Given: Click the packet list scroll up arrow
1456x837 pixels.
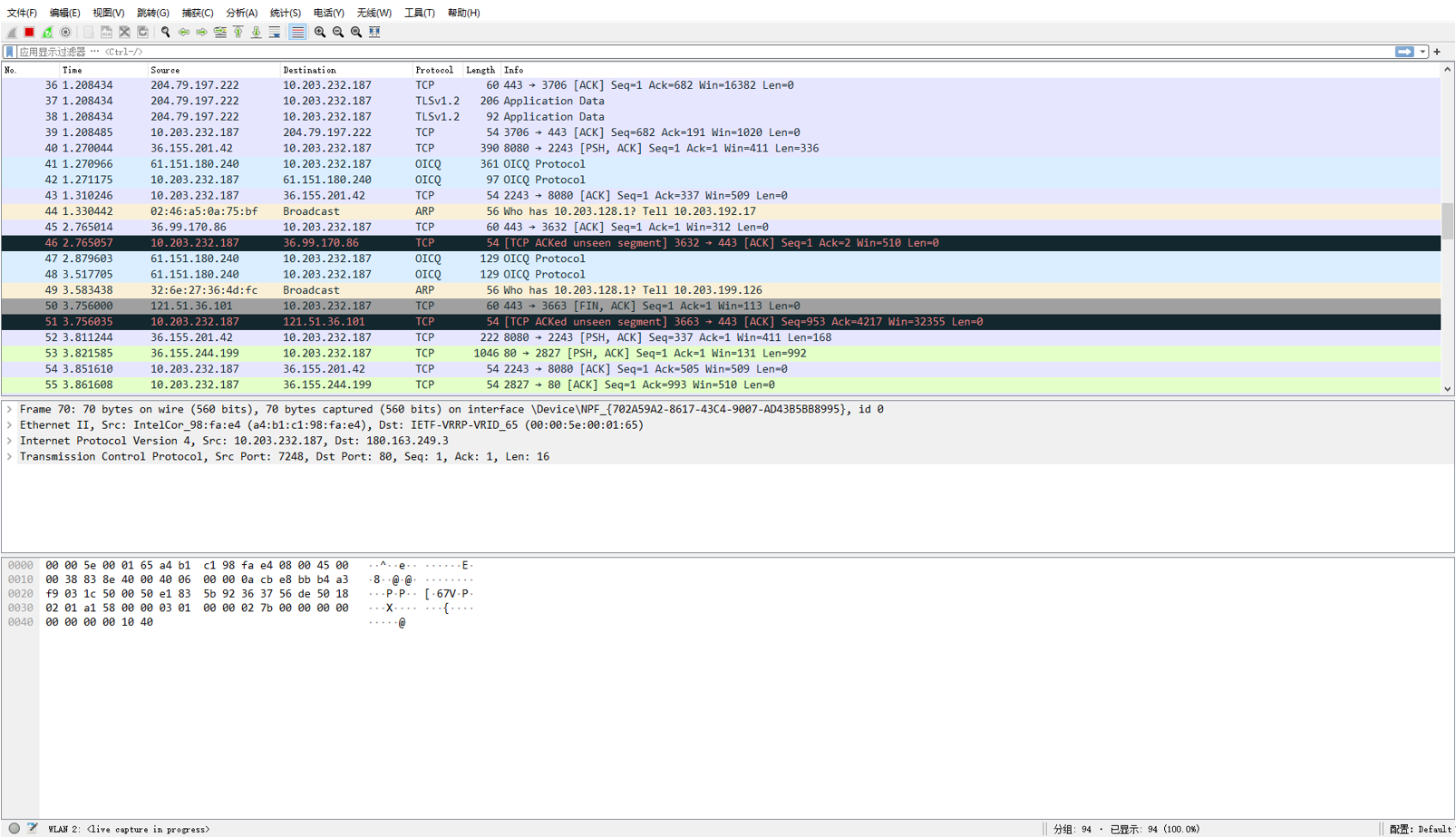Looking at the screenshot, I should [1448, 70].
